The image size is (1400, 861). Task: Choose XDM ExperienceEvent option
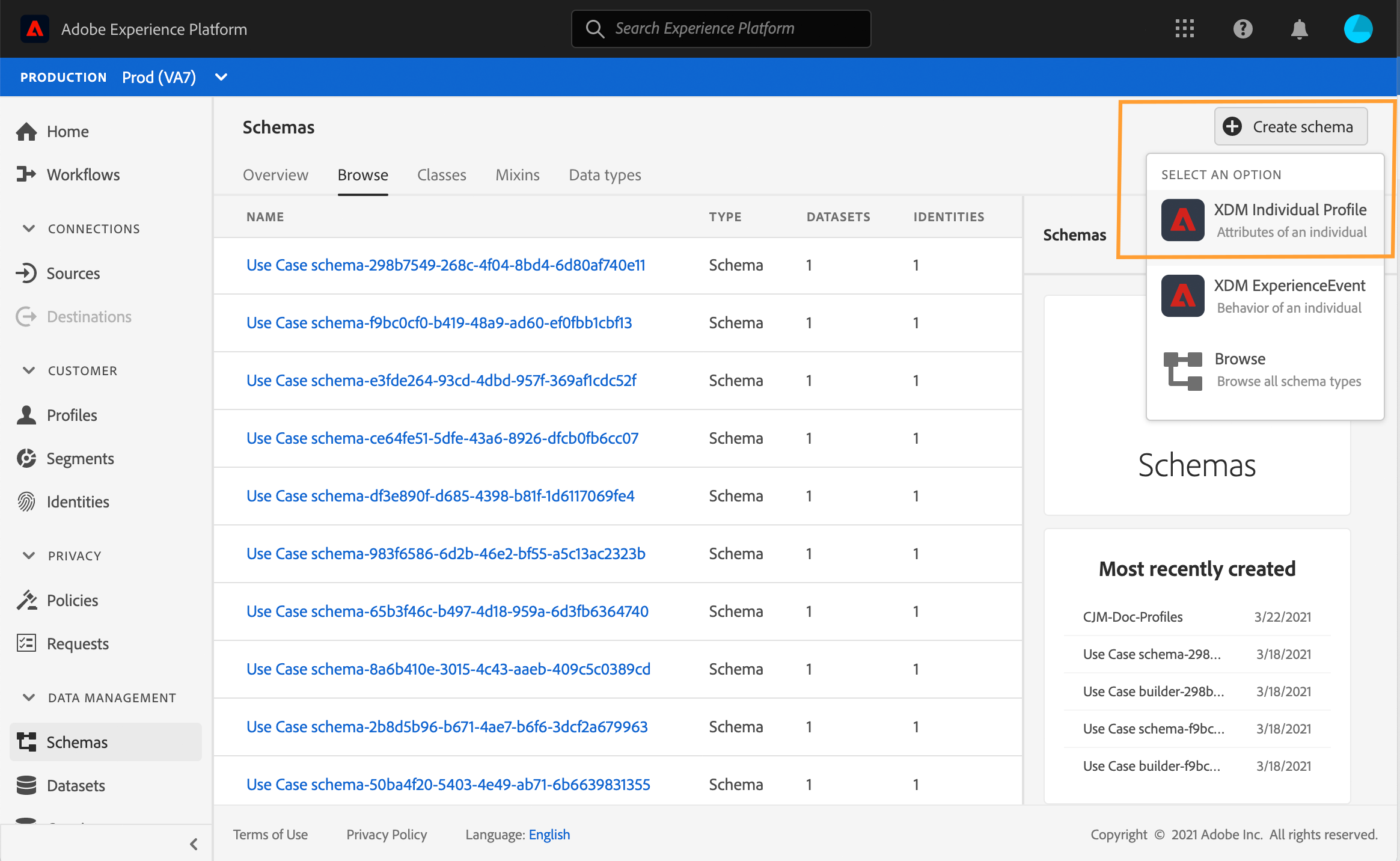pos(1265,296)
